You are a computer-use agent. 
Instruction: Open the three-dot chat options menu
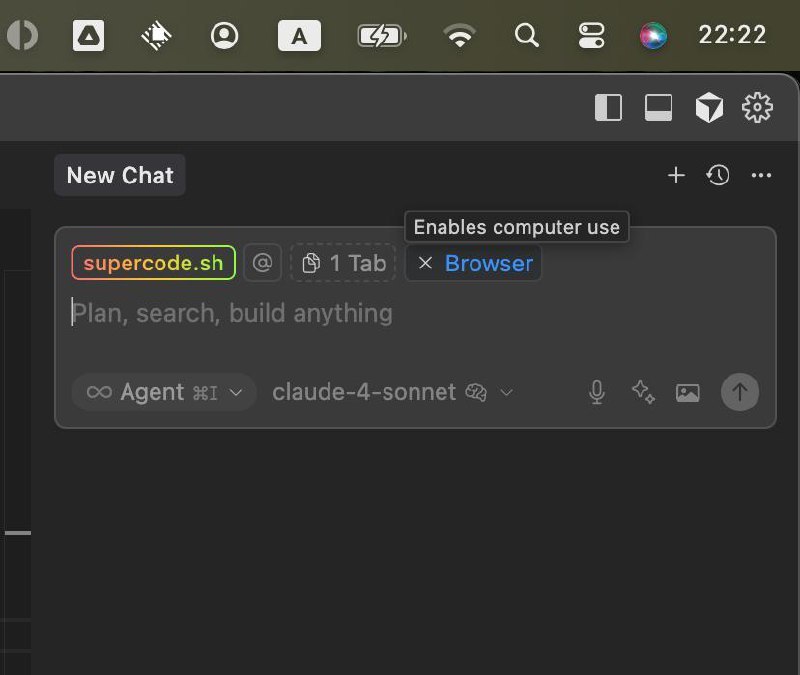[761, 175]
